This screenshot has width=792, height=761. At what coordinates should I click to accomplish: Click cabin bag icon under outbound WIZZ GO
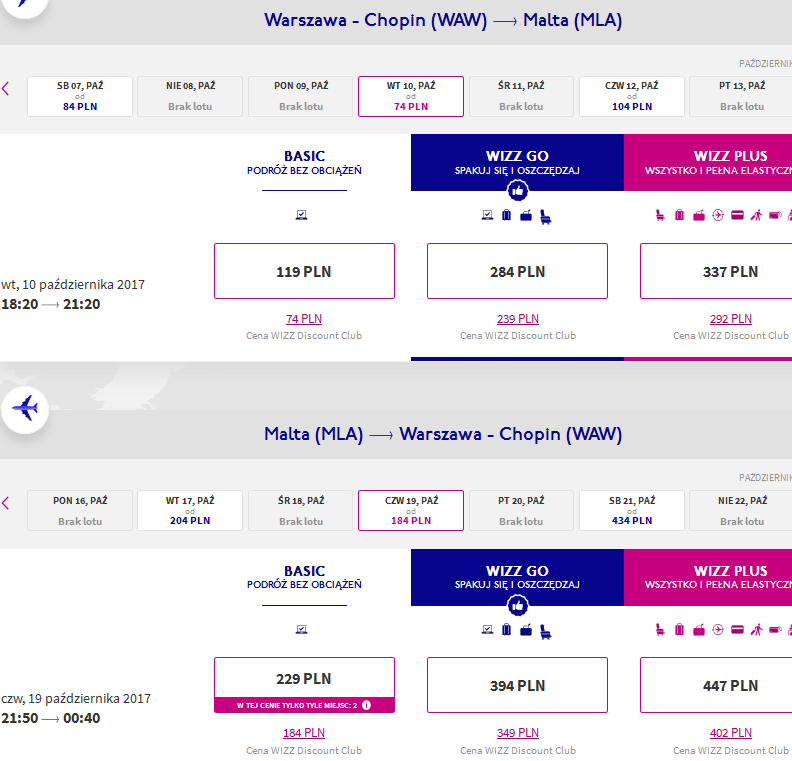526,216
